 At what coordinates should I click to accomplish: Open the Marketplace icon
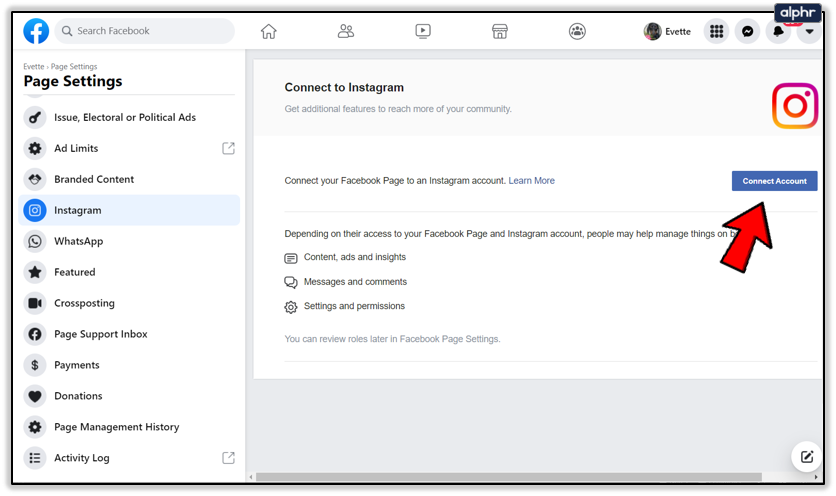click(x=500, y=31)
